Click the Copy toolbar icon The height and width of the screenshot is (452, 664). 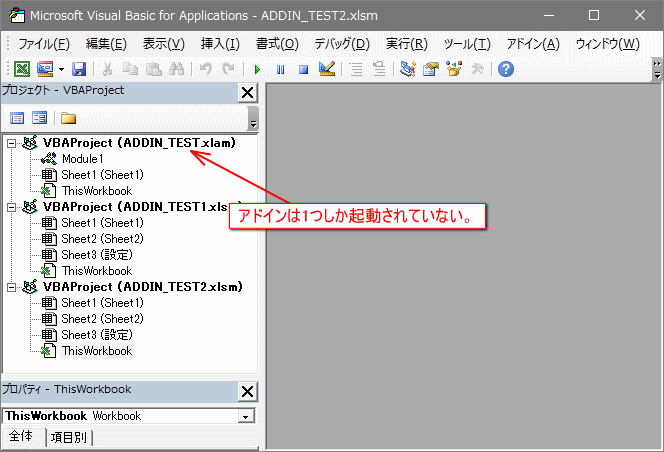pos(130,69)
